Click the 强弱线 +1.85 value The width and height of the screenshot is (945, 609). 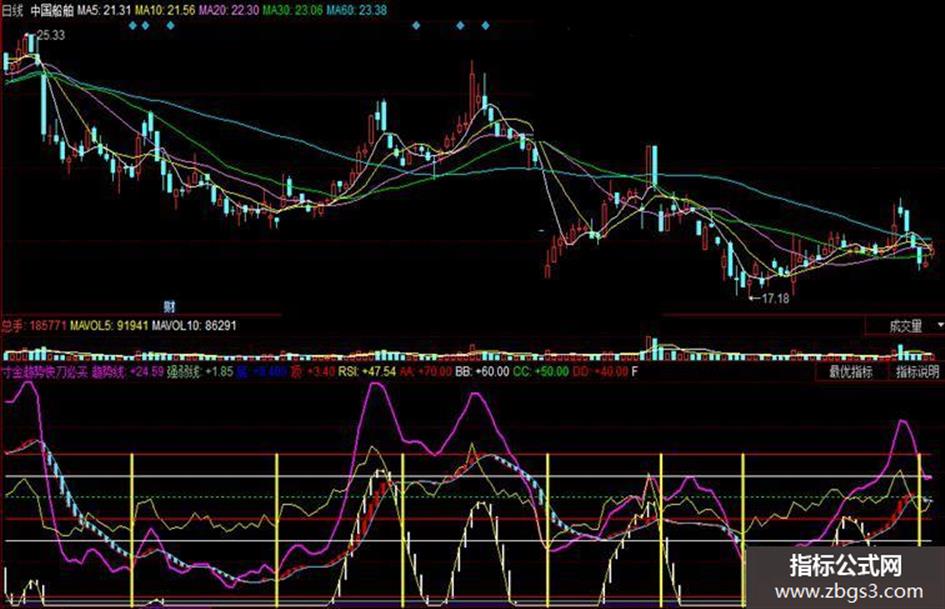click(x=199, y=371)
